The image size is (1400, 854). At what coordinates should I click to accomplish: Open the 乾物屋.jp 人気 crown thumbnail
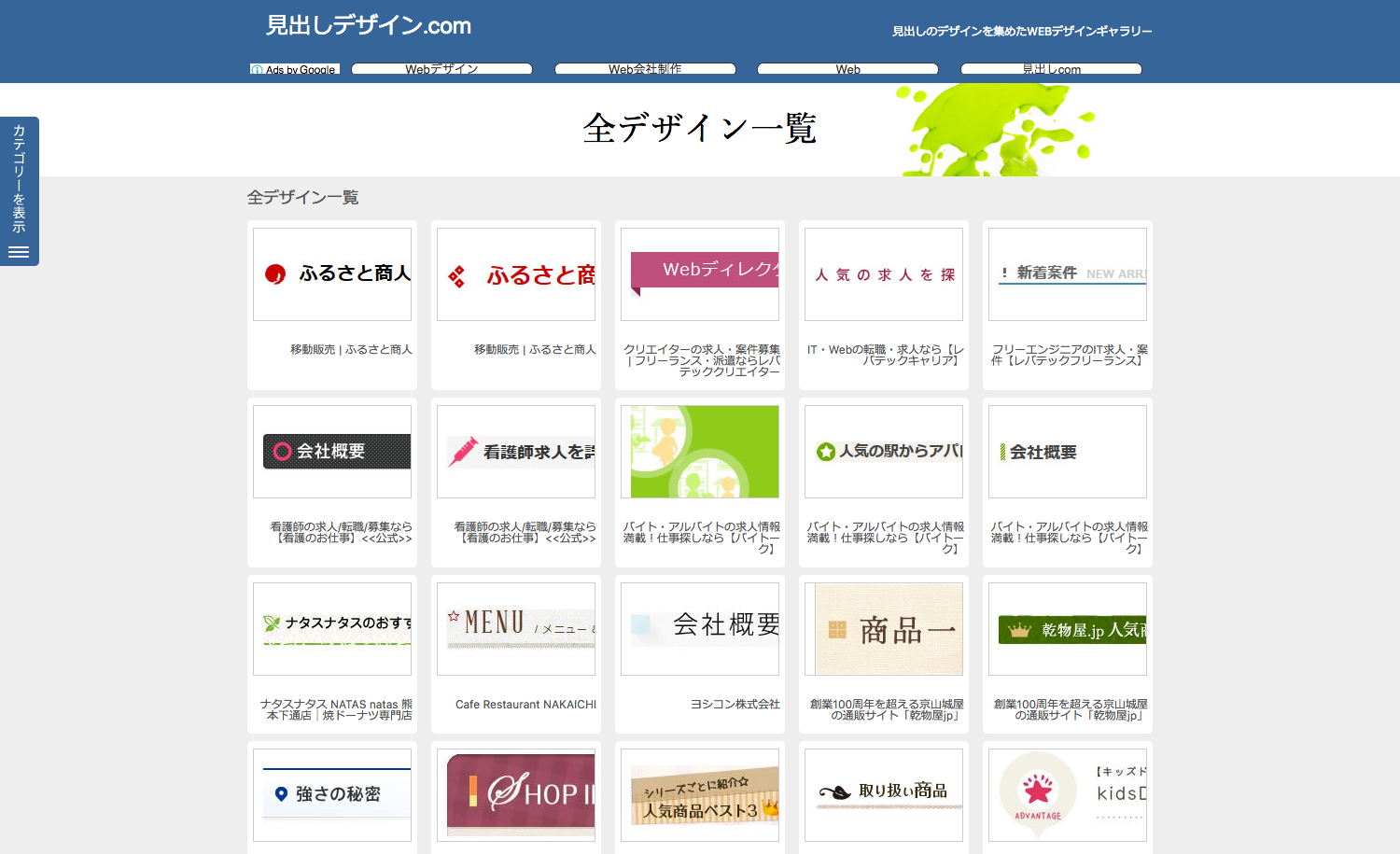pos(1068,629)
